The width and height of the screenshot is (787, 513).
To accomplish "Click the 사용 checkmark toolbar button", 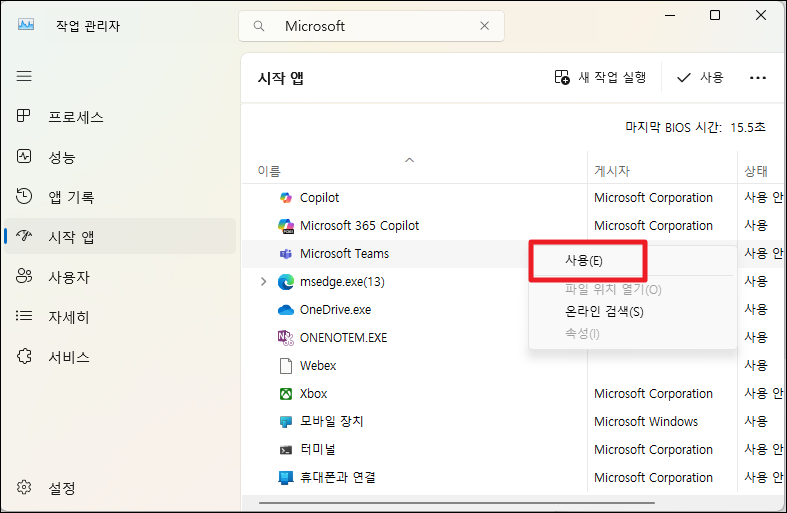I will click(700, 77).
